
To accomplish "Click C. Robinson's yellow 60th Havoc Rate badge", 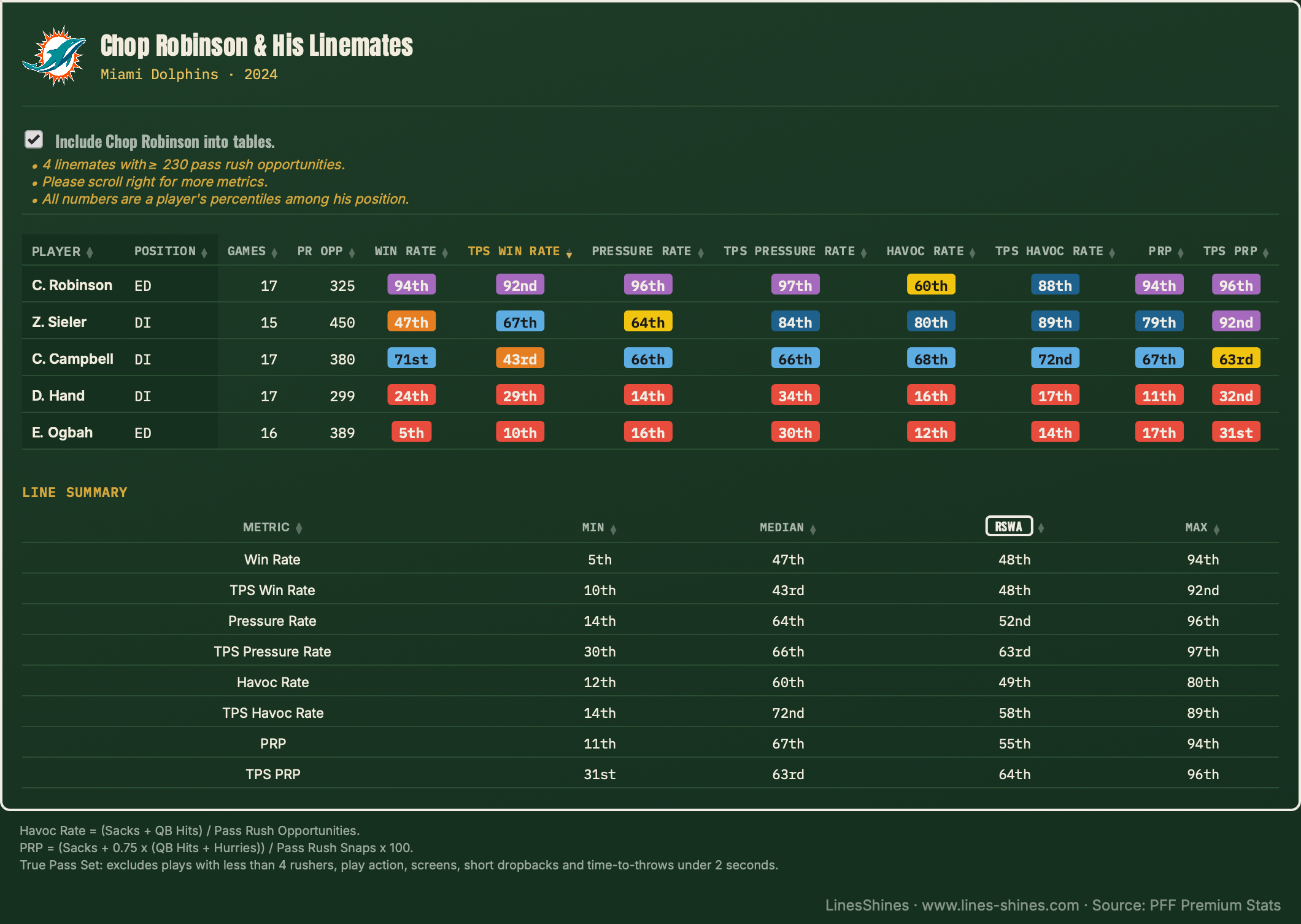I will click(x=931, y=285).
